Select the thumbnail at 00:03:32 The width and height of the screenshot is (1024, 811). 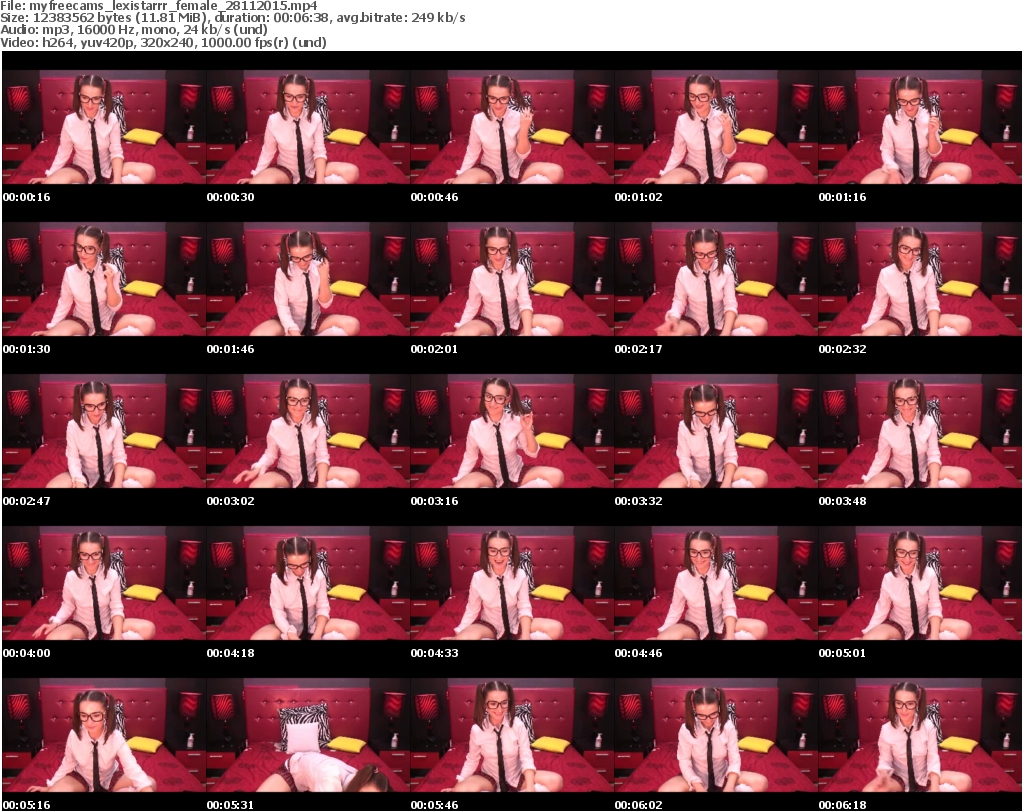click(x=716, y=432)
